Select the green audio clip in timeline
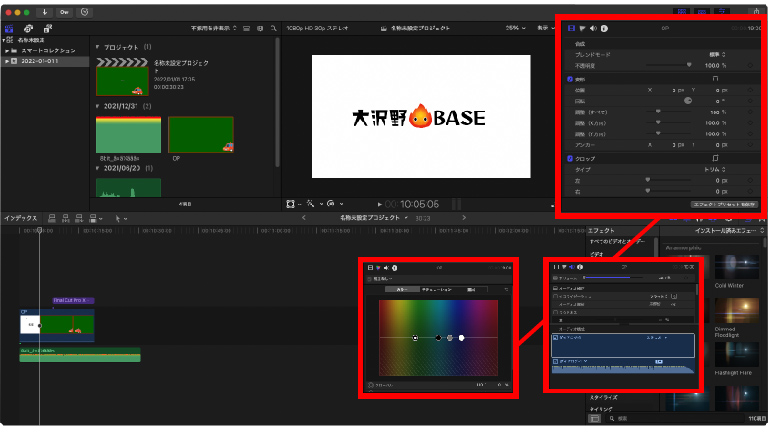The image size is (768, 432). tap(80, 355)
